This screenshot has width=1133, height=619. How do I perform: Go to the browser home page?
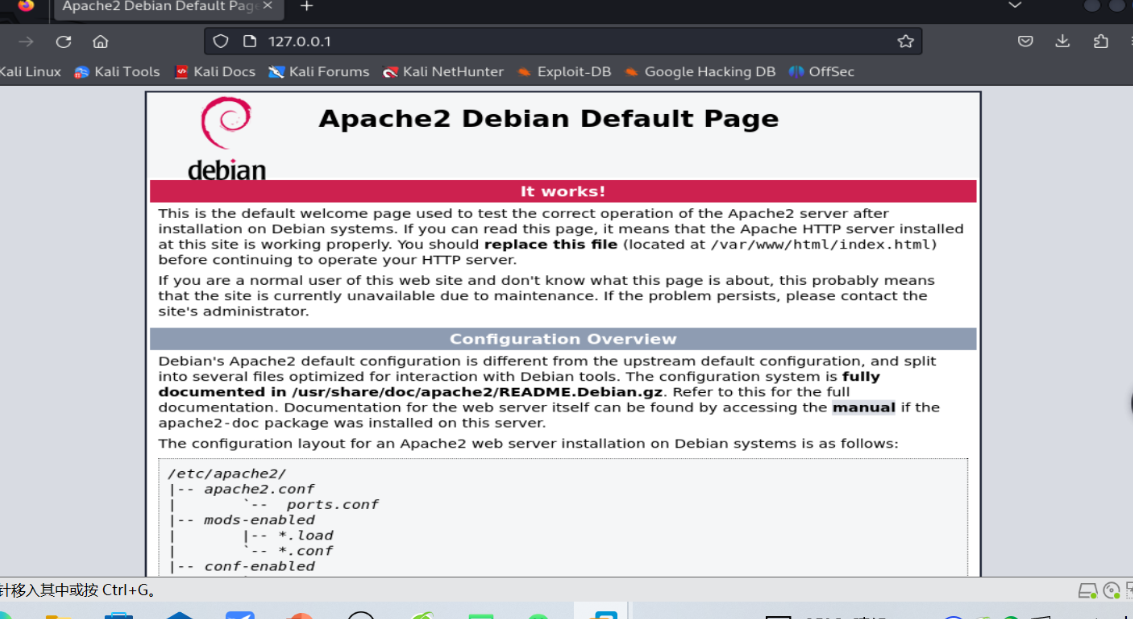(100, 41)
